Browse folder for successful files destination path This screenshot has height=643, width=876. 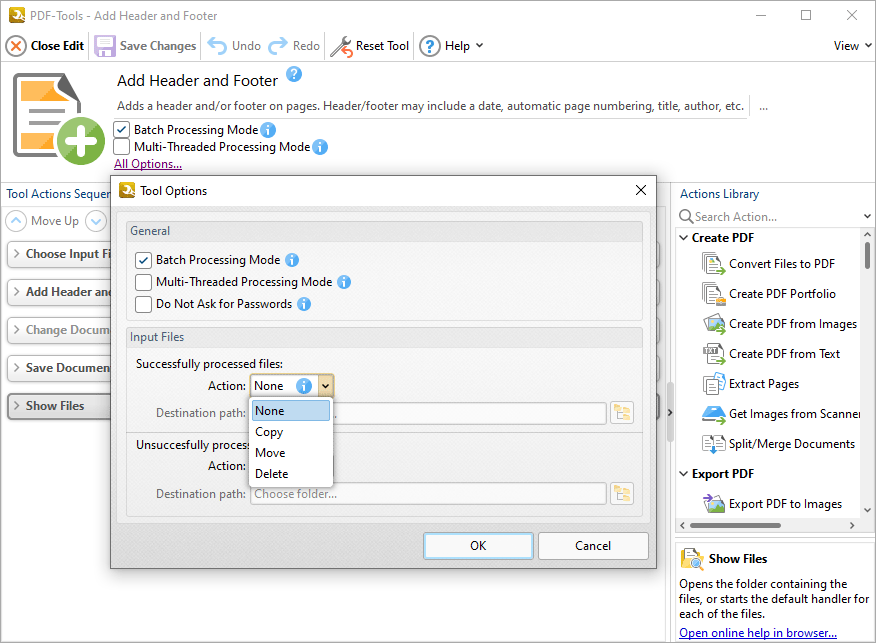(x=622, y=413)
